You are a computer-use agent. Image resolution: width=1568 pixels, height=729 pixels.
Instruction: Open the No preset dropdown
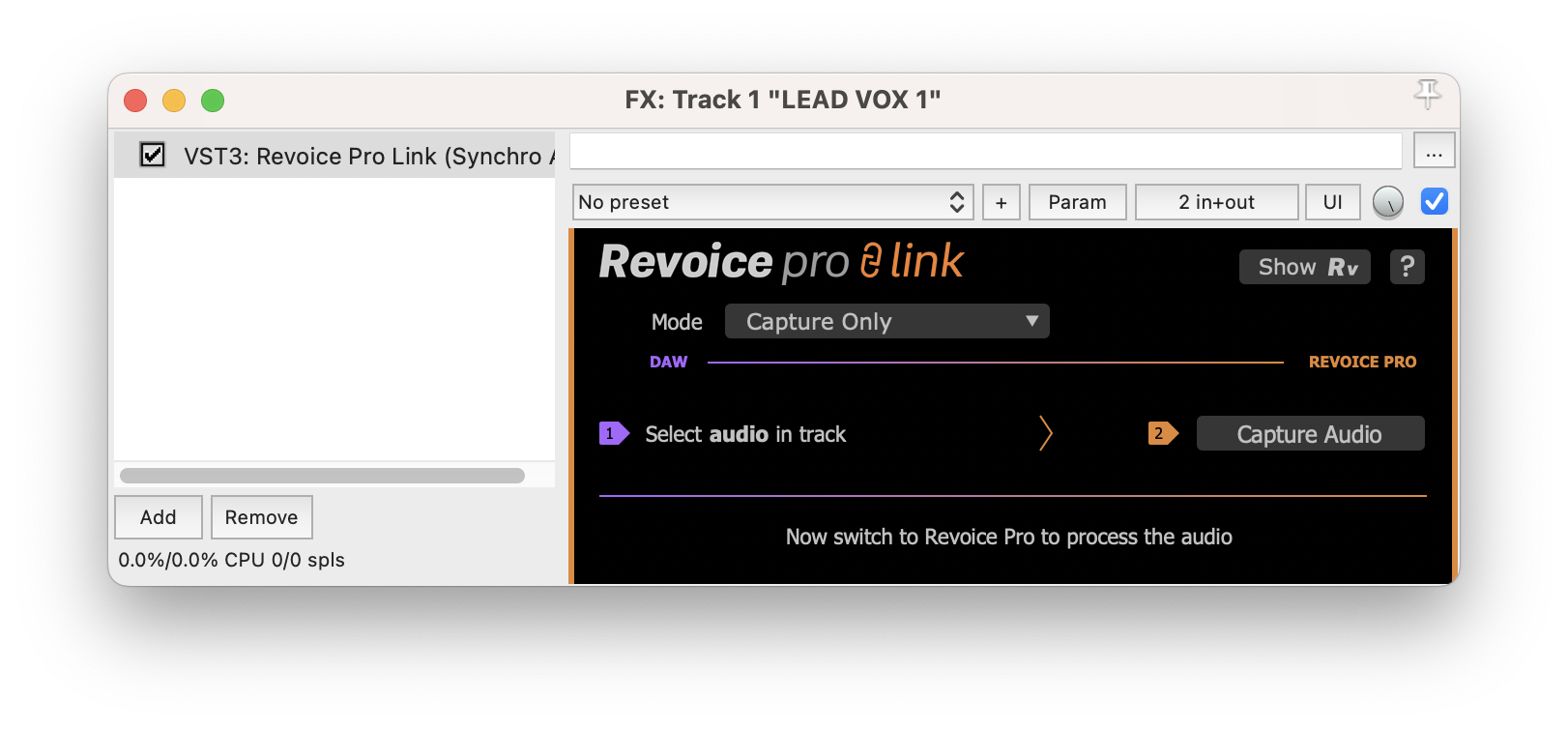(772, 202)
